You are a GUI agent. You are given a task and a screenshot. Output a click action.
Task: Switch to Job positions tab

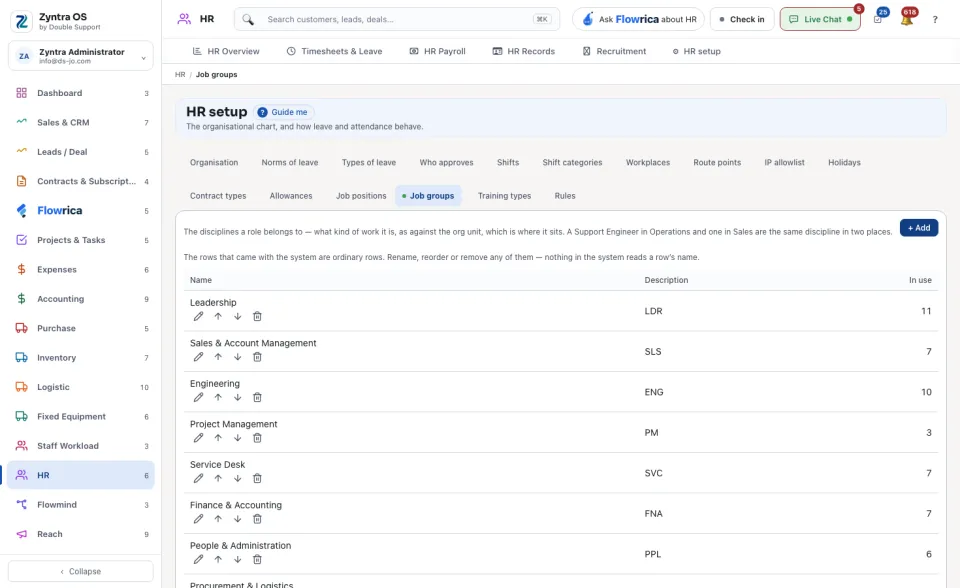click(x=361, y=196)
